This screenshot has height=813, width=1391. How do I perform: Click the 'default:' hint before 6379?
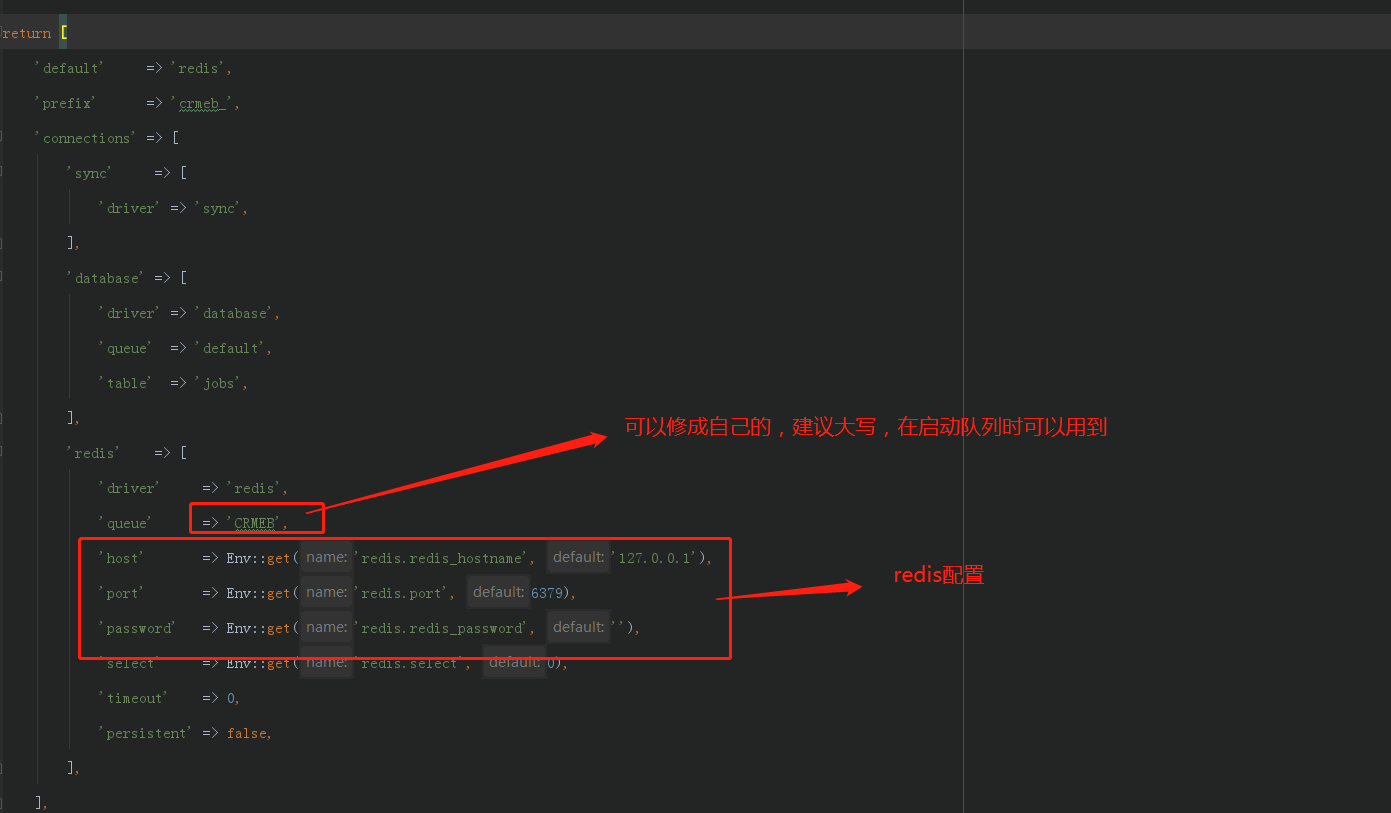pyautogui.click(x=498, y=593)
